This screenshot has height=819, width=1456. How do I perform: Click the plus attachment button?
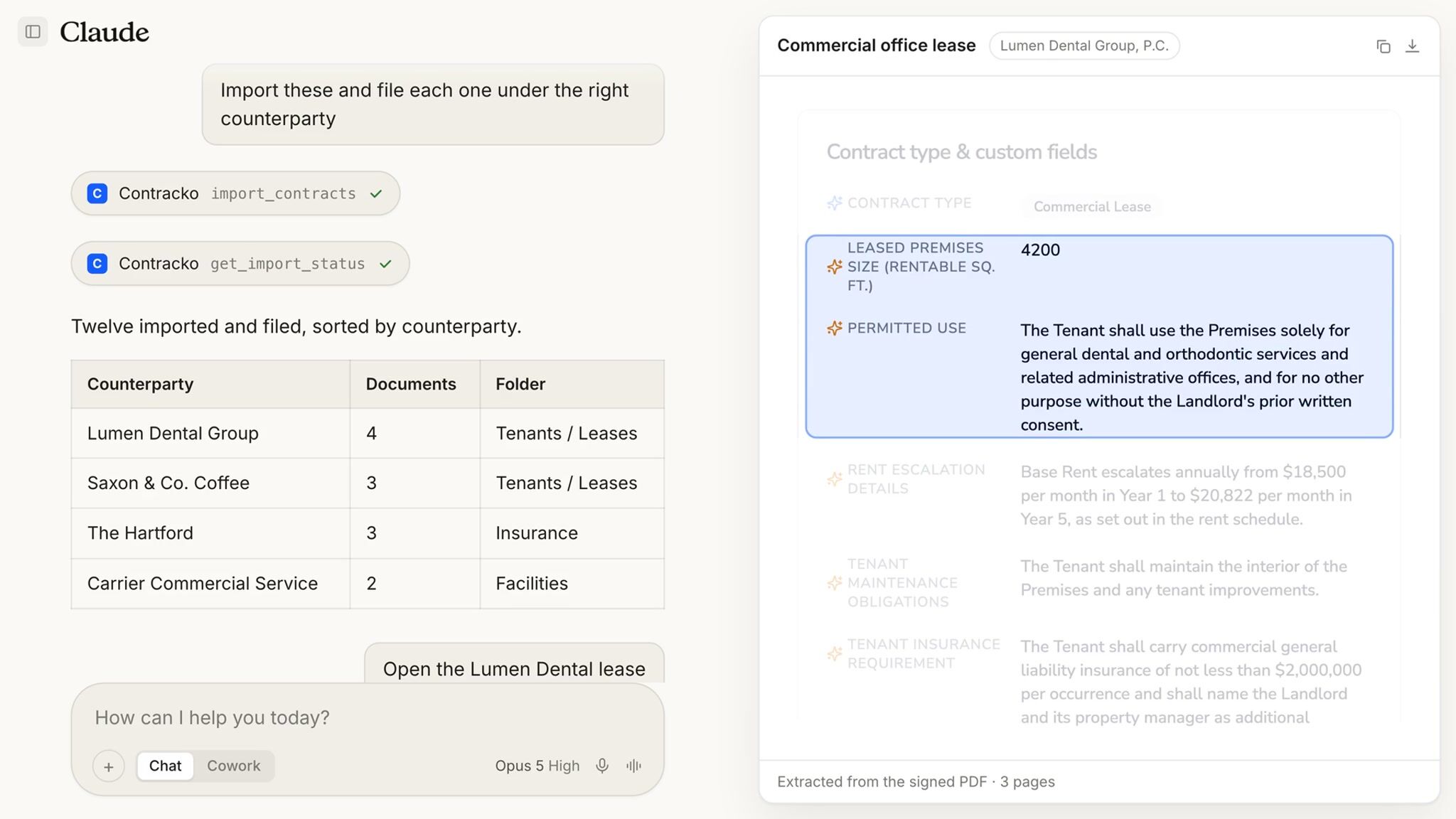(x=108, y=766)
